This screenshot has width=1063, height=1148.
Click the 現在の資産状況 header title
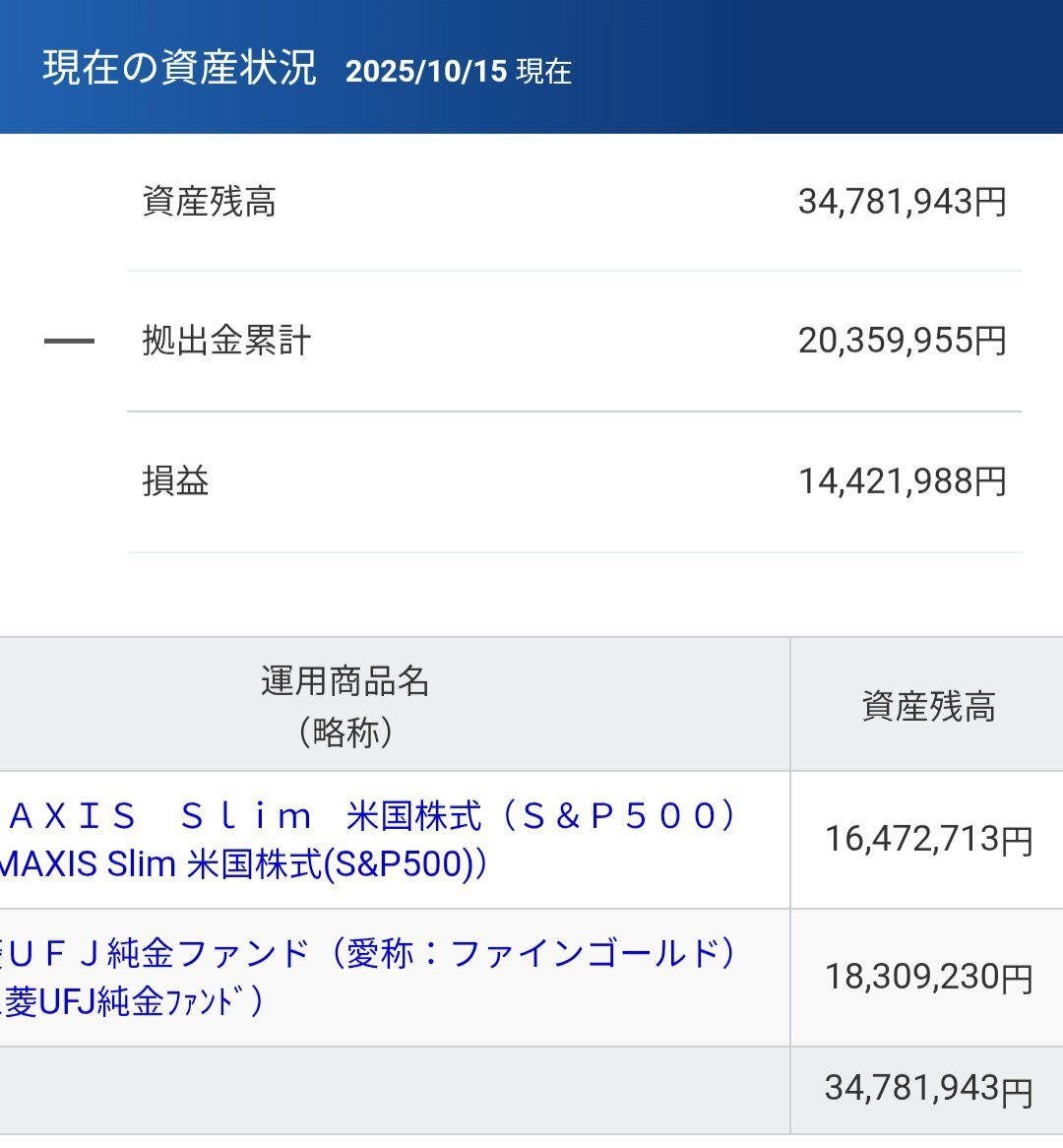[x=179, y=68]
